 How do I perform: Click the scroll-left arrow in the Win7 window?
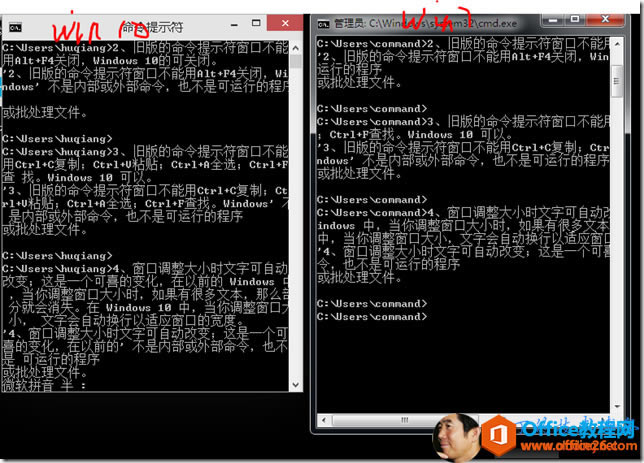(x=324, y=420)
